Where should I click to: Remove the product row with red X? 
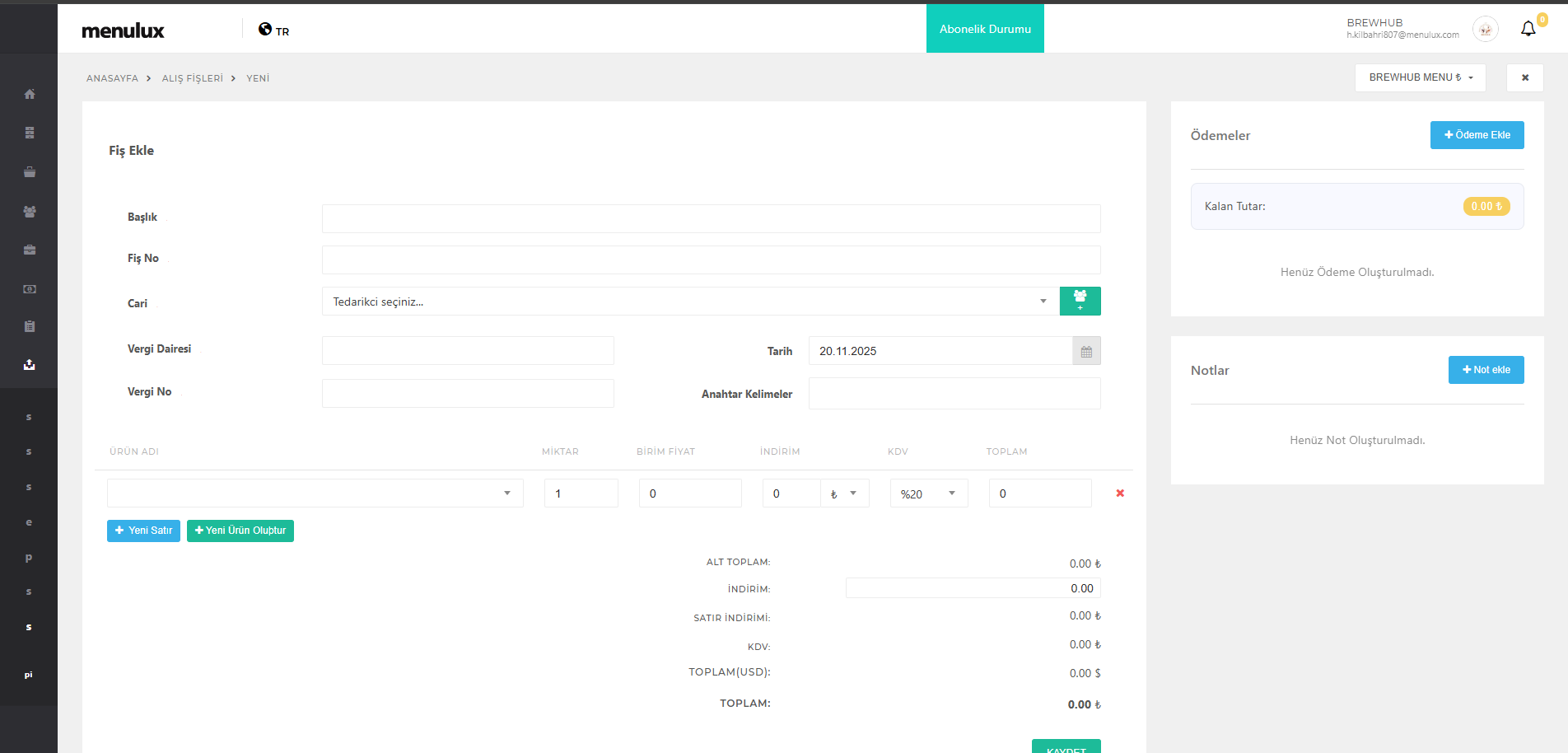click(x=1119, y=493)
